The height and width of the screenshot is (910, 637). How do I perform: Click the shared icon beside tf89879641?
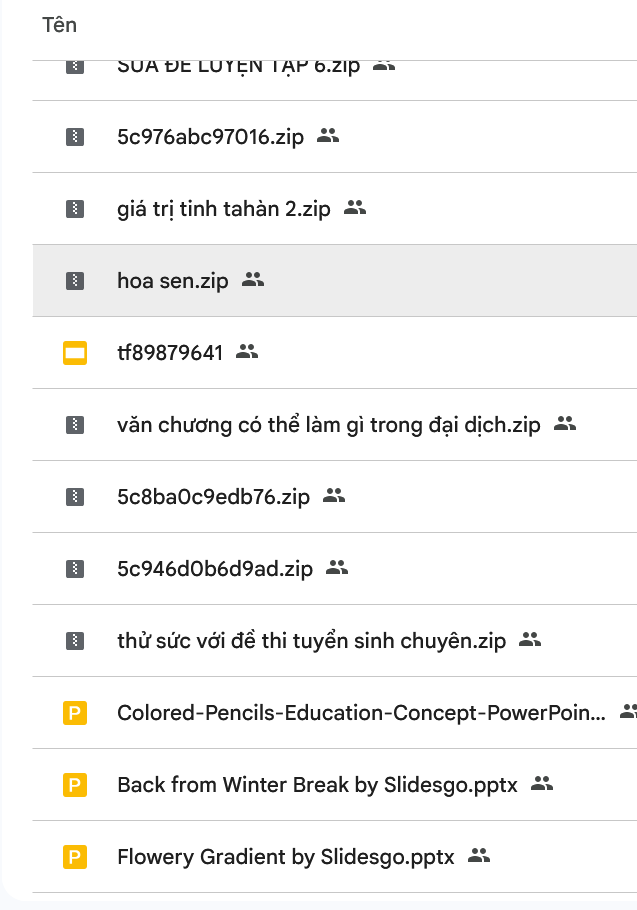247,352
